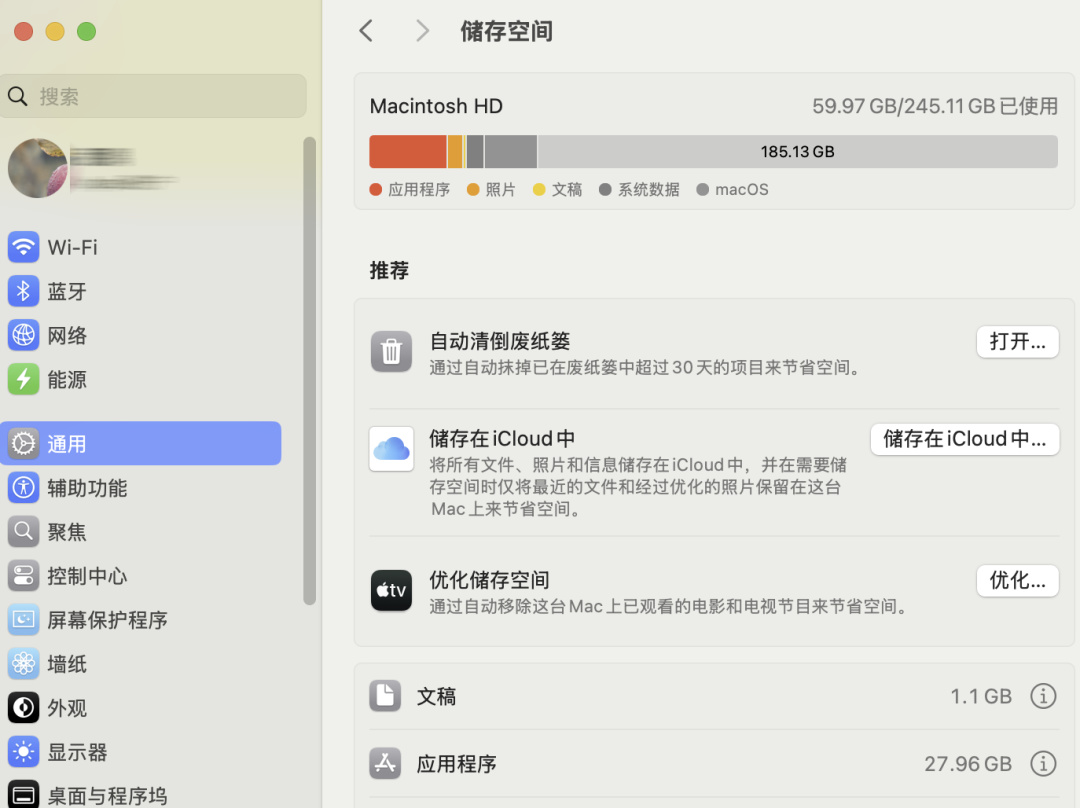Select the Network (网络) globe icon
The image size is (1080, 808).
pyautogui.click(x=23, y=335)
